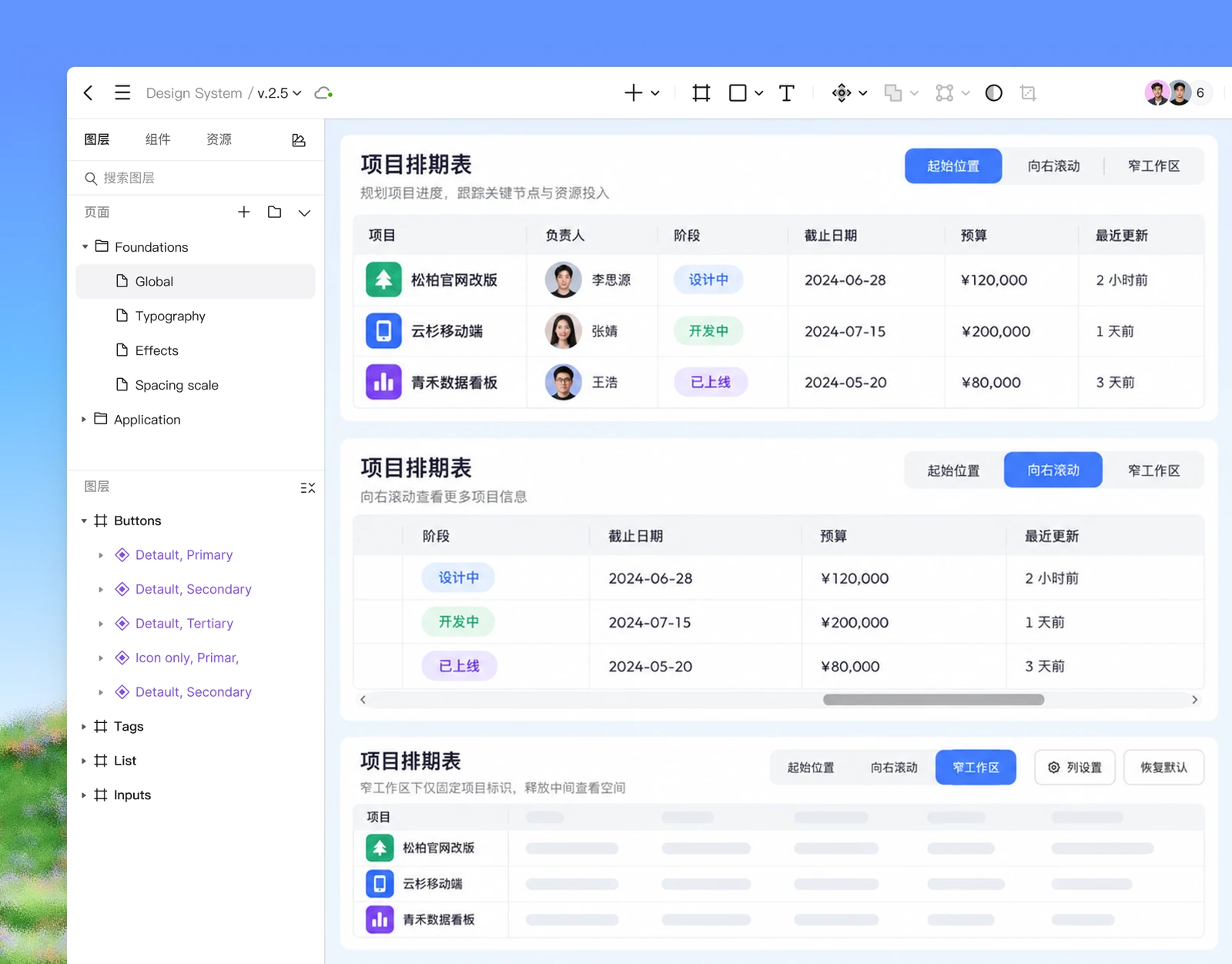Expand the Application folder
The height and width of the screenshot is (964, 1232).
(84, 420)
